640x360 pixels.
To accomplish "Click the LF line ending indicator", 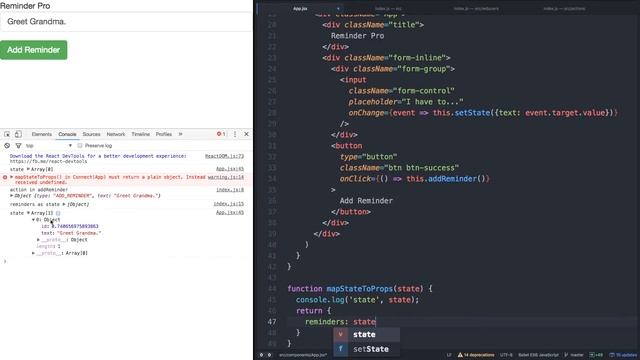I will click(x=449, y=355).
